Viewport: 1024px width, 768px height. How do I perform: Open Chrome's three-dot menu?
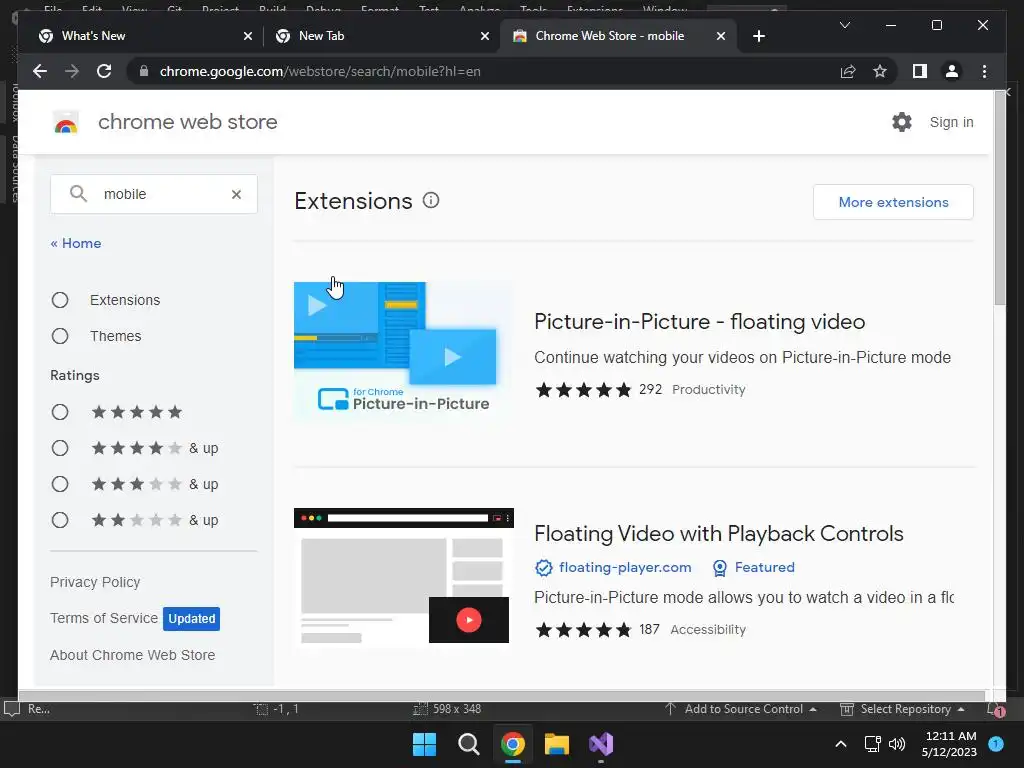coord(984,71)
